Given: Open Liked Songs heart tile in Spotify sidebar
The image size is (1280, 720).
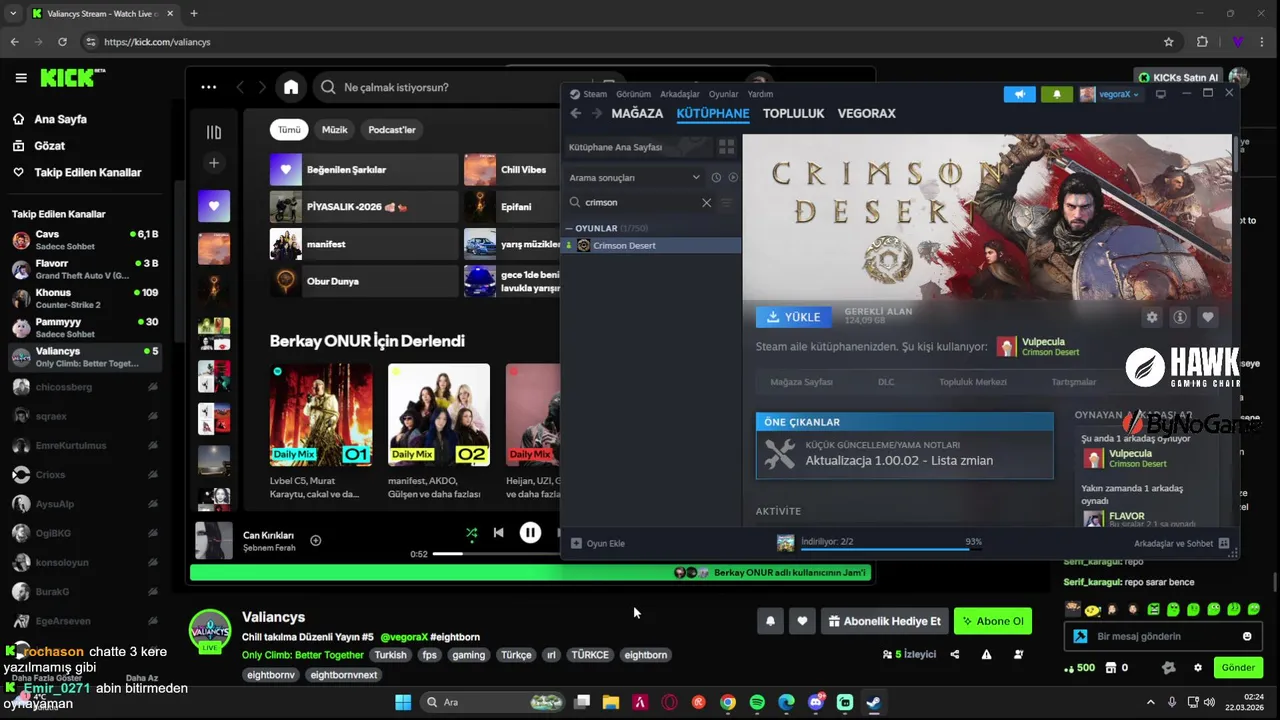Looking at the screenshot, I should pos(214,206).
